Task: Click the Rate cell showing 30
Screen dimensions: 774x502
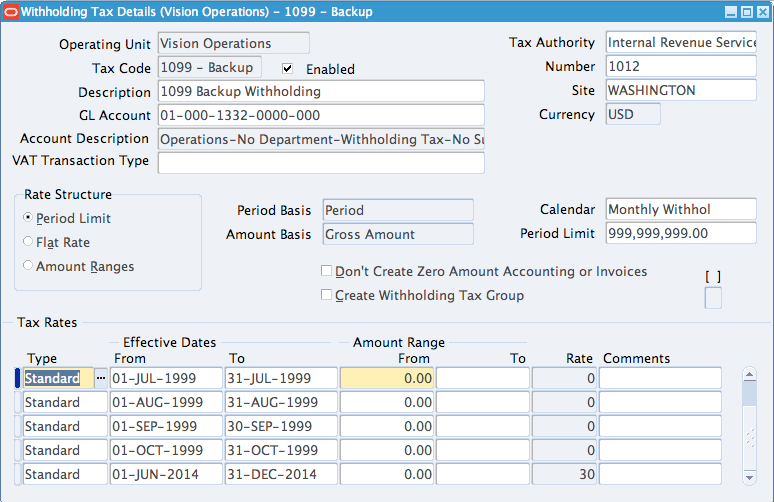Action: pos(564,474)
